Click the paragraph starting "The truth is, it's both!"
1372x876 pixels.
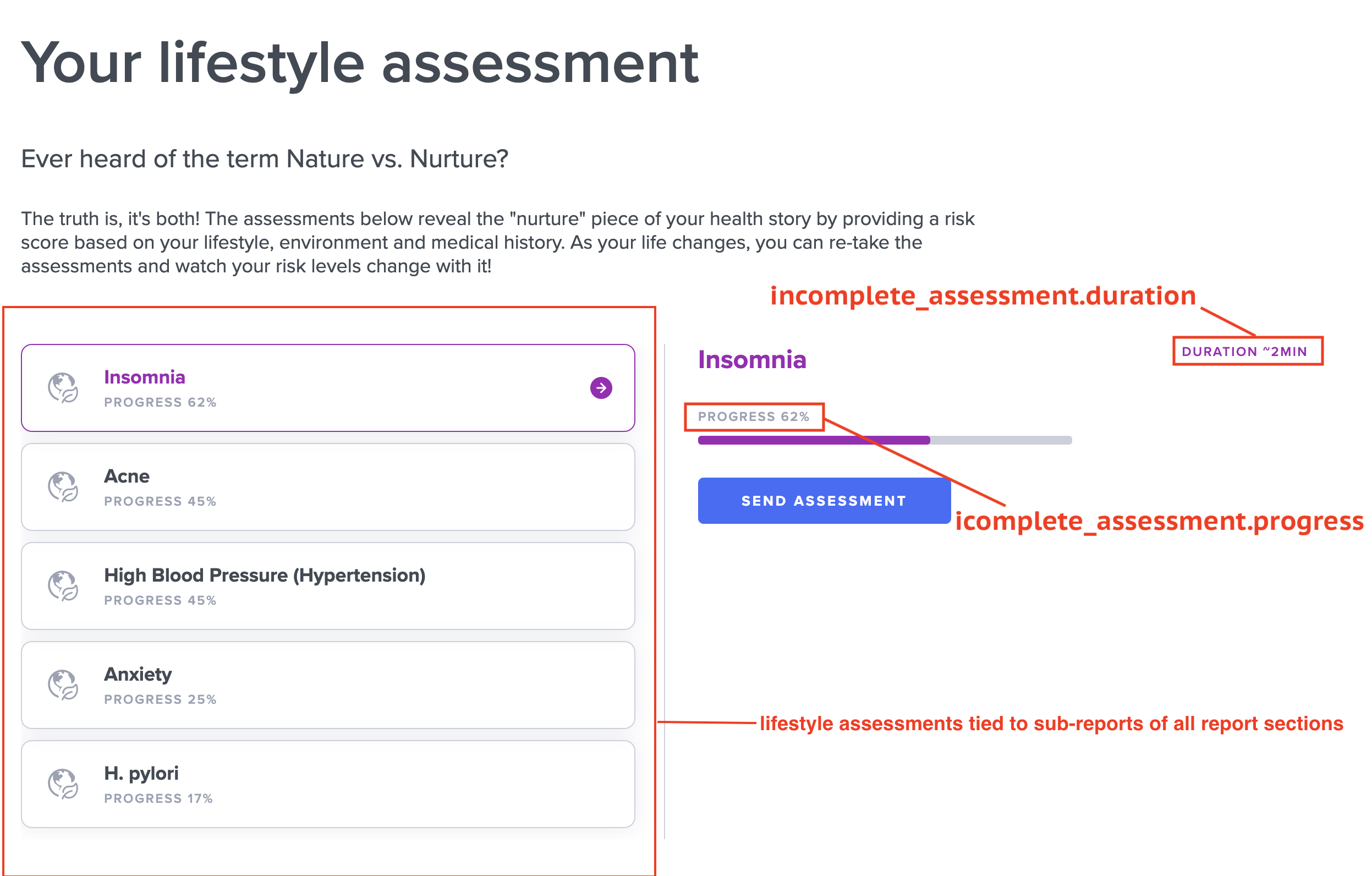(x=497, y=242)
